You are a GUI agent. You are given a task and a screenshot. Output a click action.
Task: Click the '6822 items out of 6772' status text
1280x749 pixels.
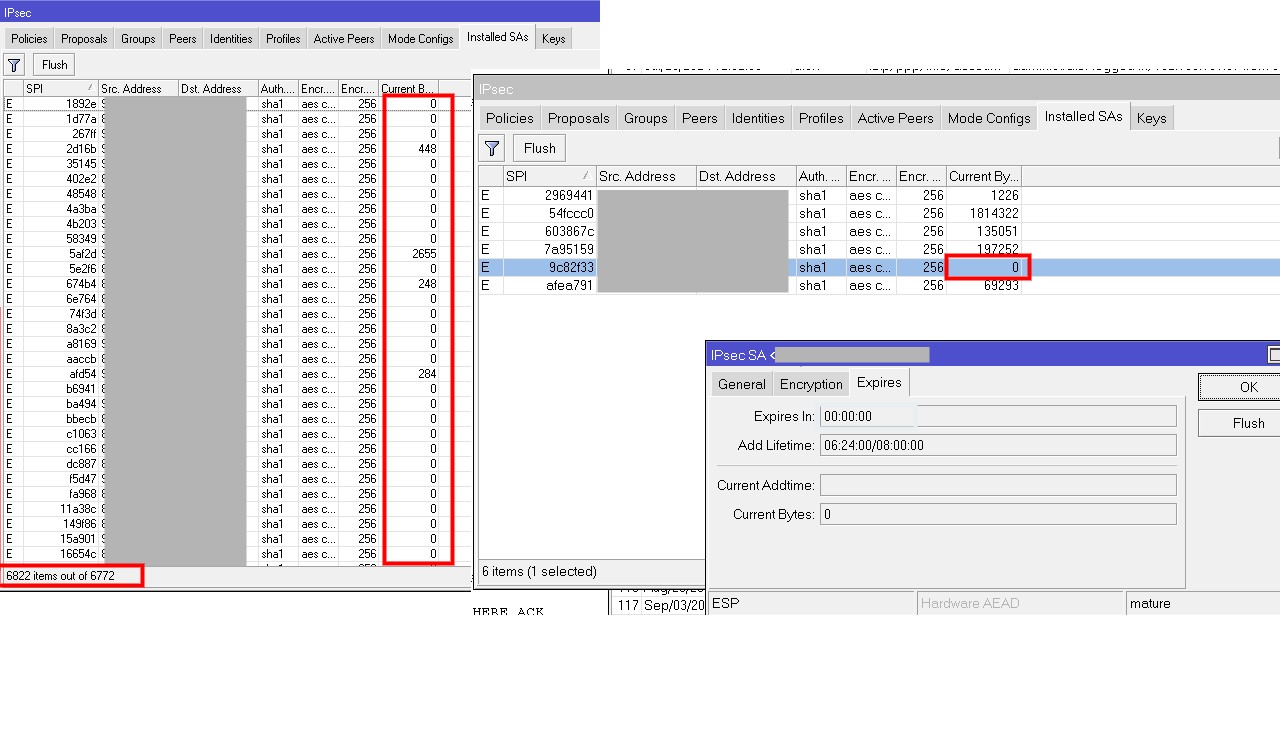pos(60,576)
